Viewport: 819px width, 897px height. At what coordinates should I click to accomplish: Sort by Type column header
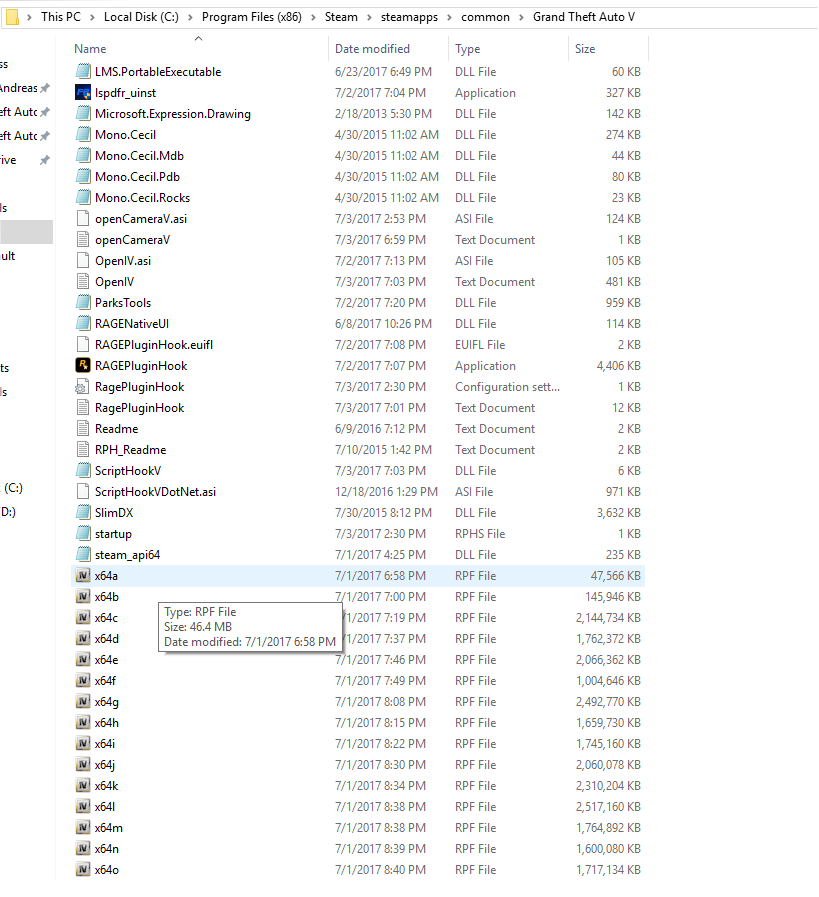(467, 49)
